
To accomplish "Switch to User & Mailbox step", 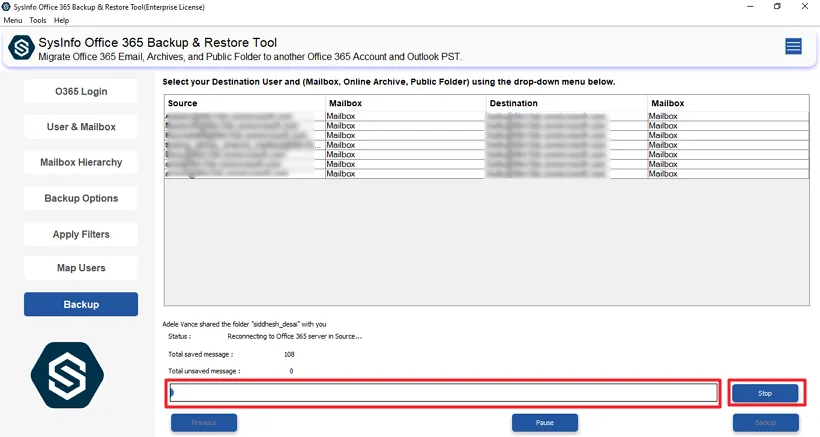I will (x=81, y=127).
